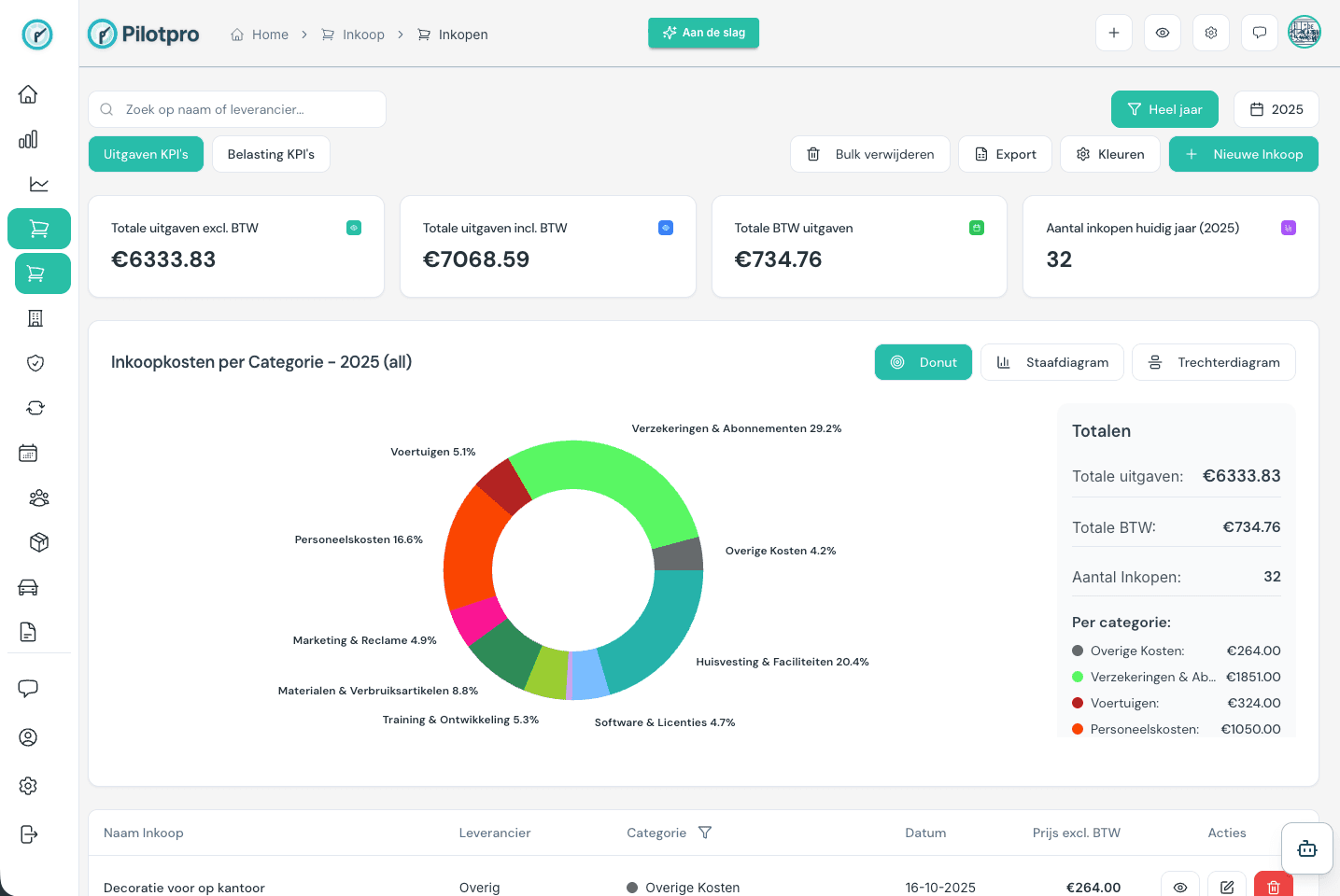Click the Nieuwe Inkoop button
Image resolution: width=1340 pixels, height=896 pixels.
tap(1243, 154)
